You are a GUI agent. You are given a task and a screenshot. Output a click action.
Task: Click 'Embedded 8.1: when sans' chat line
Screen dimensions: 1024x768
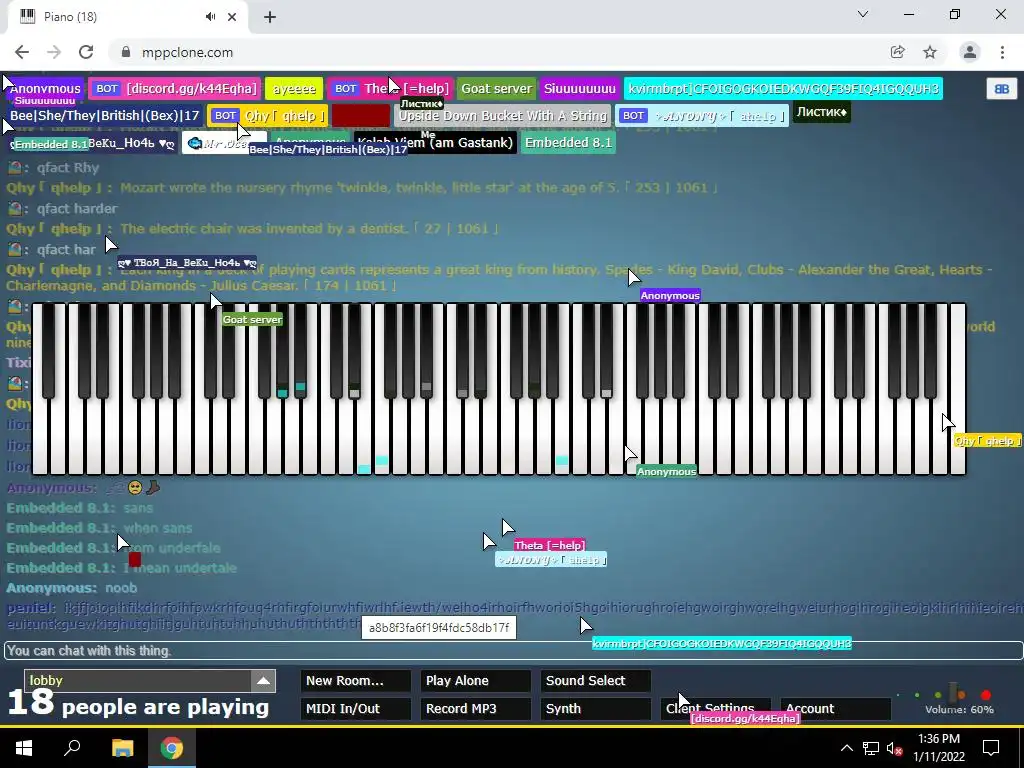coord(99,528)
